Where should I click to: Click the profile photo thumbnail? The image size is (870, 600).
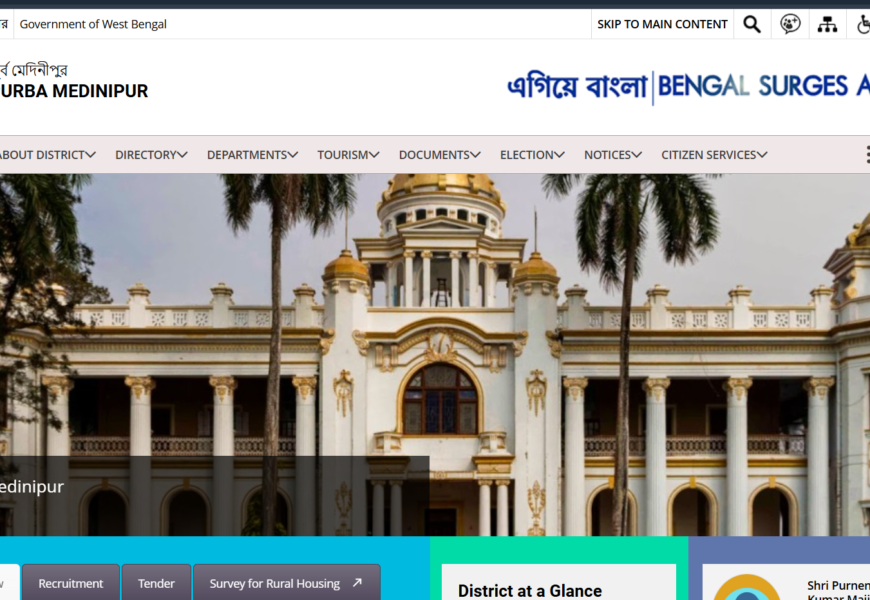coord(747,587)
